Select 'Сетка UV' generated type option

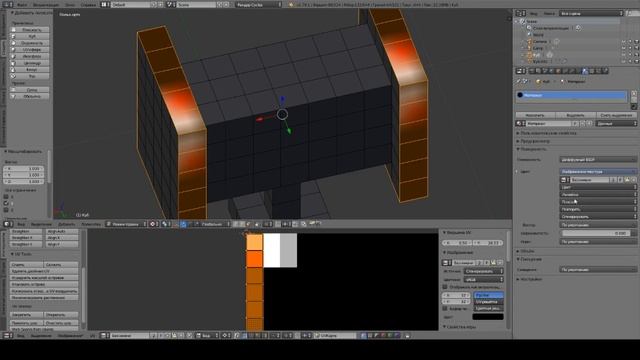click(x=489, y=302)
